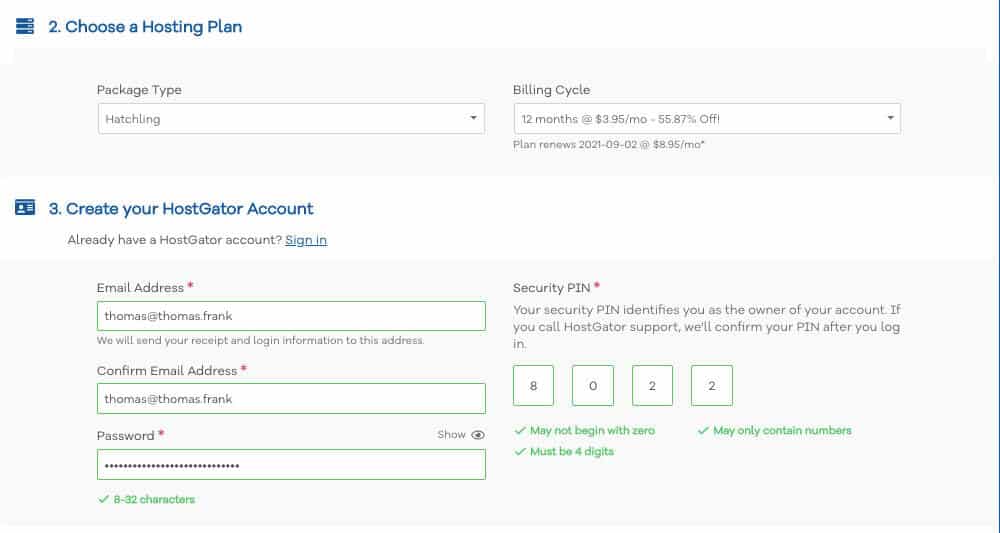Select the Confirm Email Address field
This screenshot has height=533, width=1000.
click(291, 398)
